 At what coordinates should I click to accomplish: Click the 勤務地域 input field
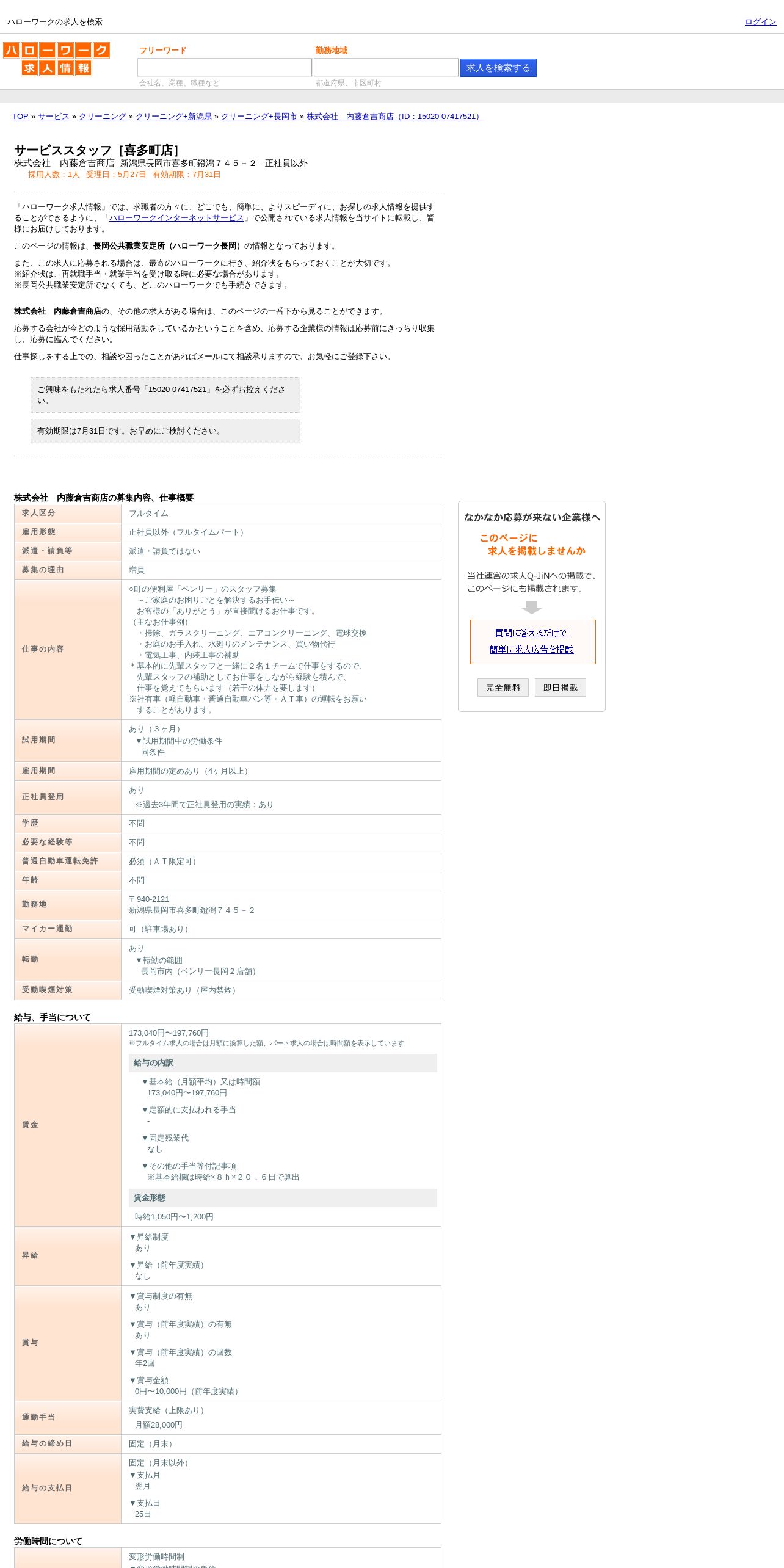(x=386, y=67)
